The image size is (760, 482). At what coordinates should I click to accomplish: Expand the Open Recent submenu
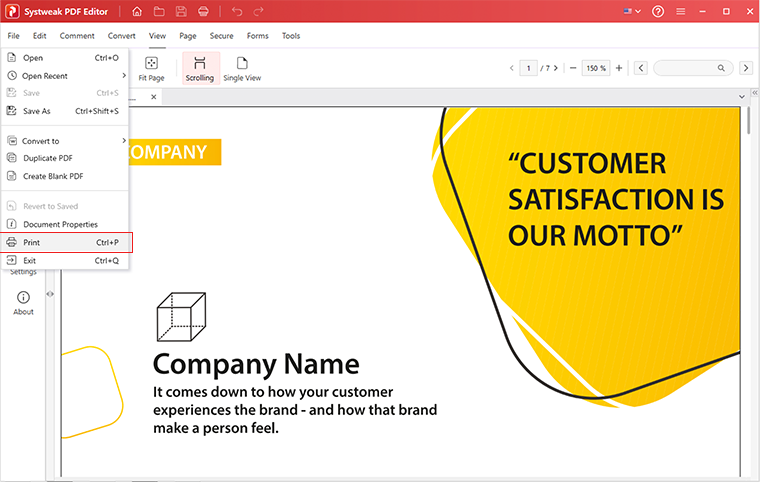[x=64, y=76]
